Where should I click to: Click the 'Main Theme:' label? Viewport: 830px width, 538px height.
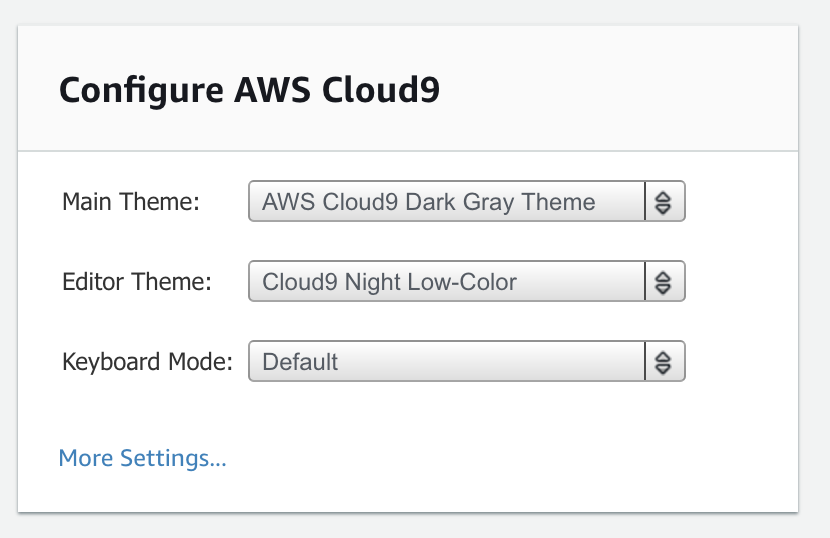tap(131, 202)
